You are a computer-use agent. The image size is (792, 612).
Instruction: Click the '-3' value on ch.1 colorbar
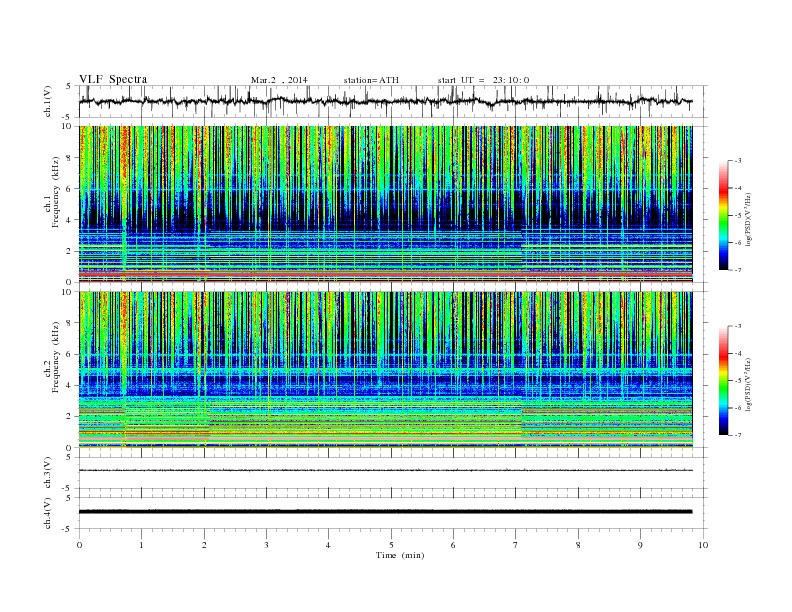pyautogui.click(x=738, y=161)
